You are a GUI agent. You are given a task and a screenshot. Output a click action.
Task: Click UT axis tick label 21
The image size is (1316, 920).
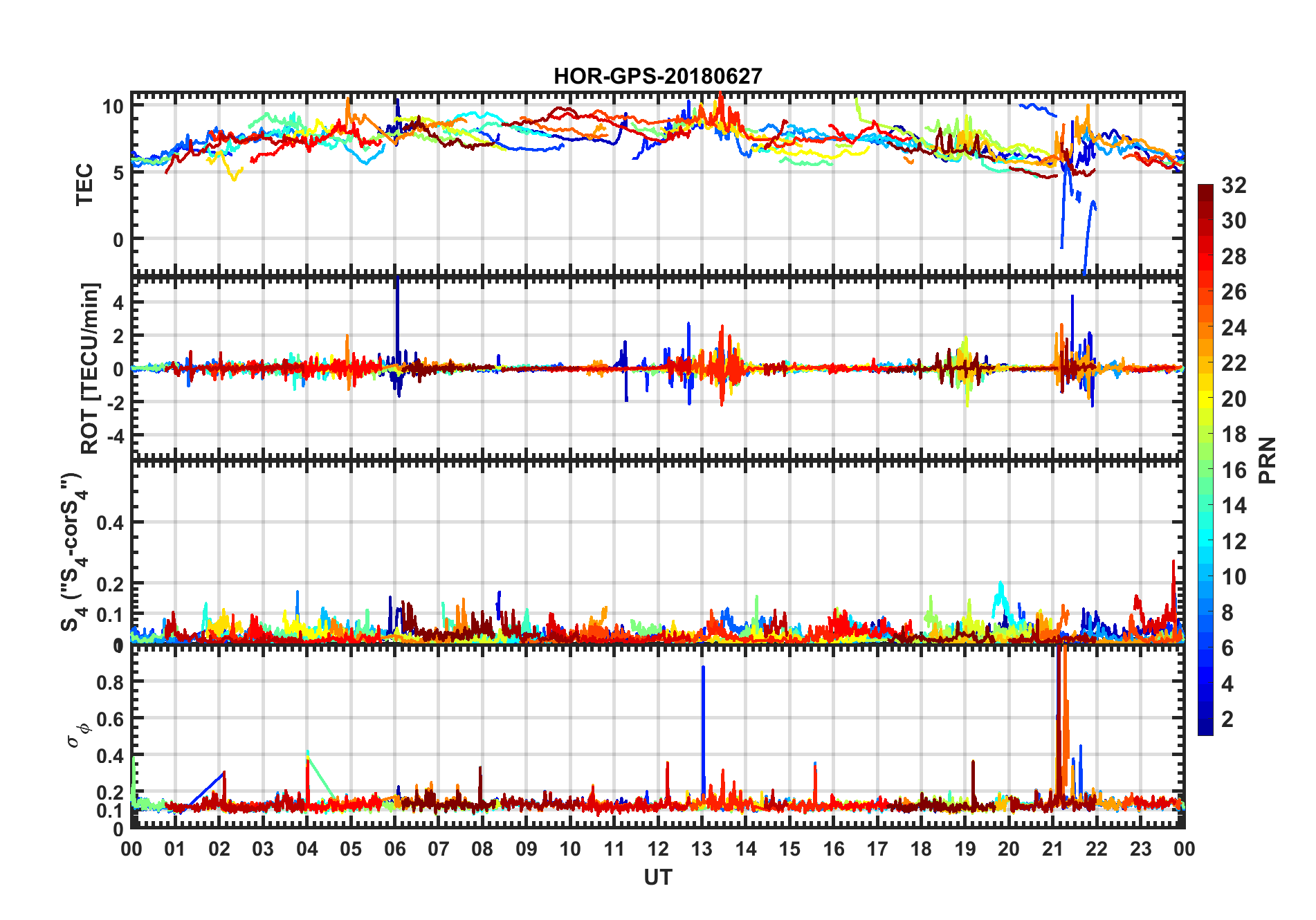pyautogui.click(x=1052, y=849)
